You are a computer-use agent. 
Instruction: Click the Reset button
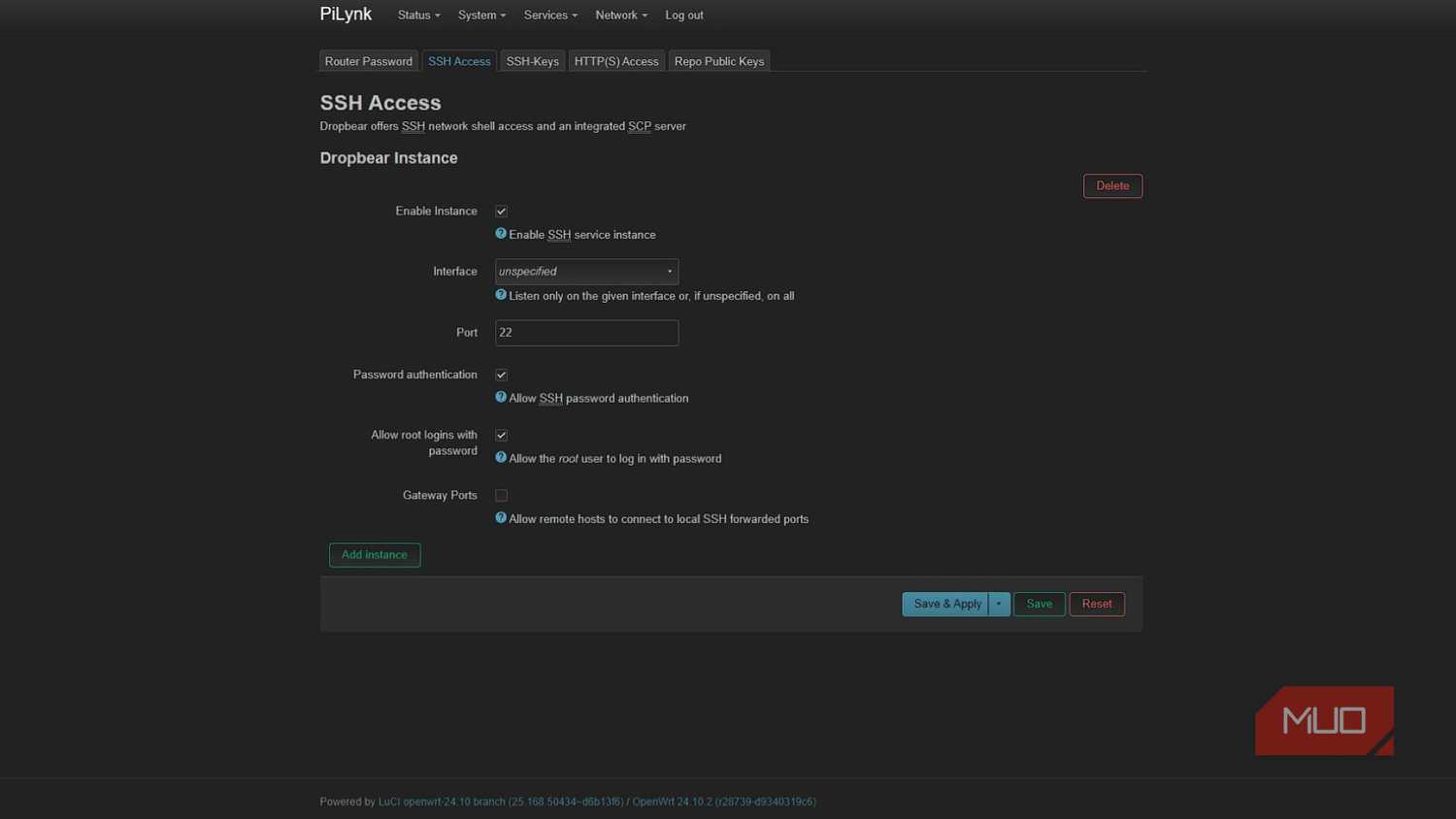1097,604
